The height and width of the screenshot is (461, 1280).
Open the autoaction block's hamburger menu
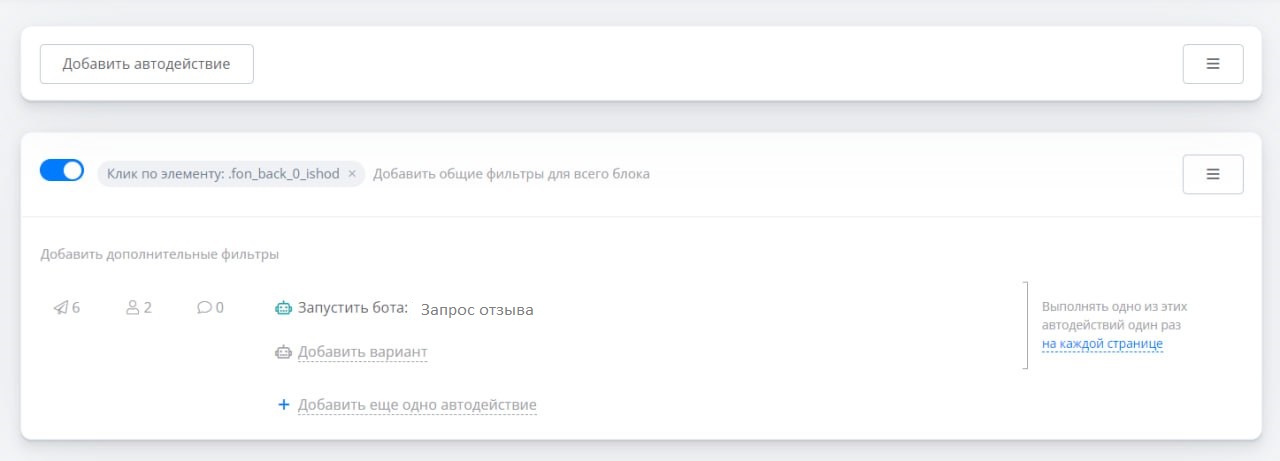click(1212, 174)
